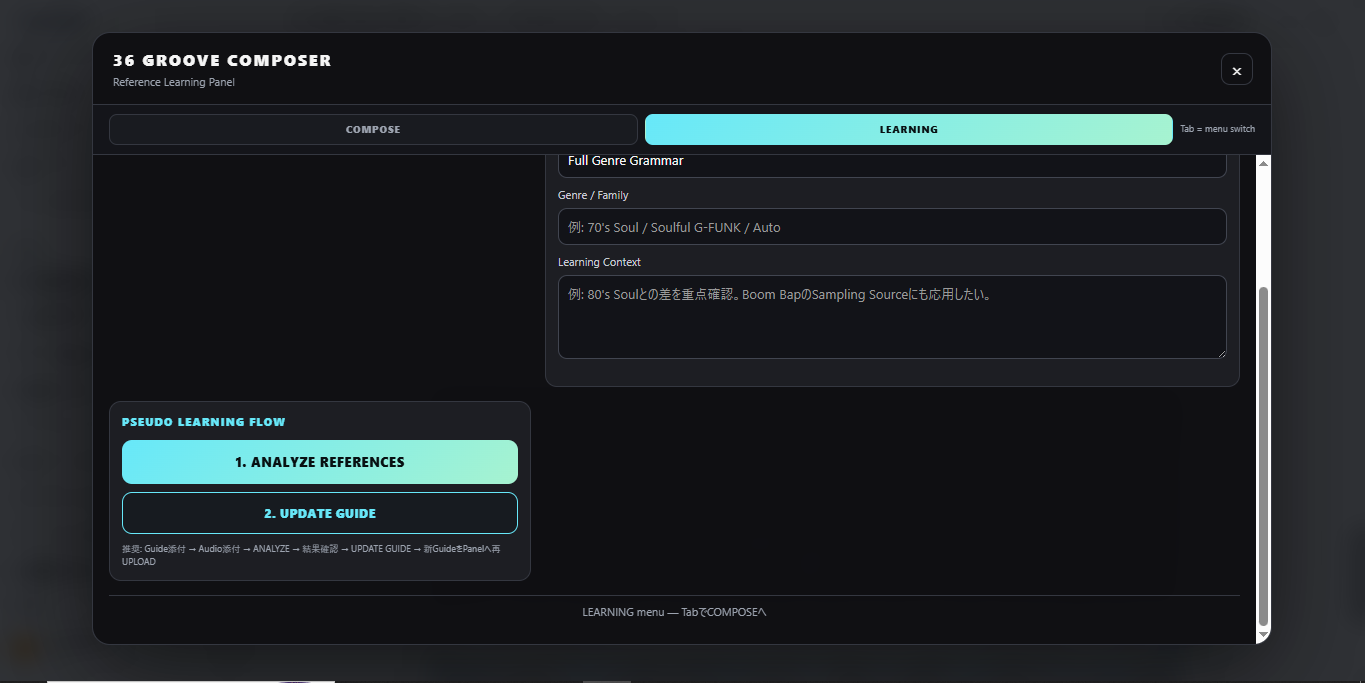Click the scrollbar up arrow
The height and width of the screenshot is (683, 1365).
pyautogui.click(x=1263, y=163)
